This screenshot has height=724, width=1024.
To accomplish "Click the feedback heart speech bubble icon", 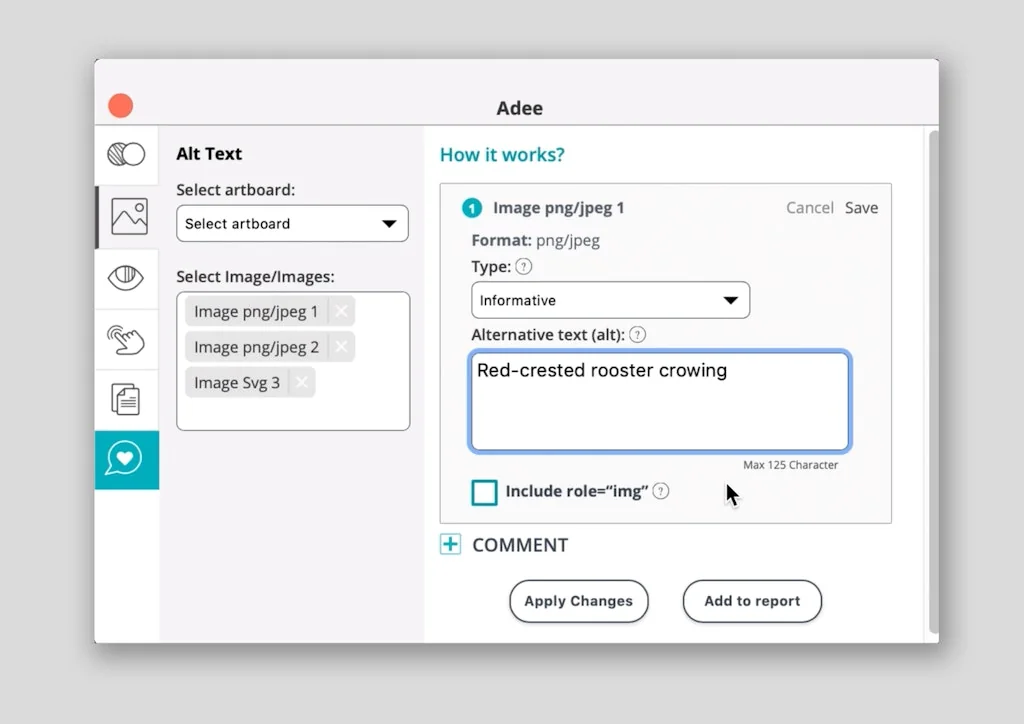I will tap(126, 459).
